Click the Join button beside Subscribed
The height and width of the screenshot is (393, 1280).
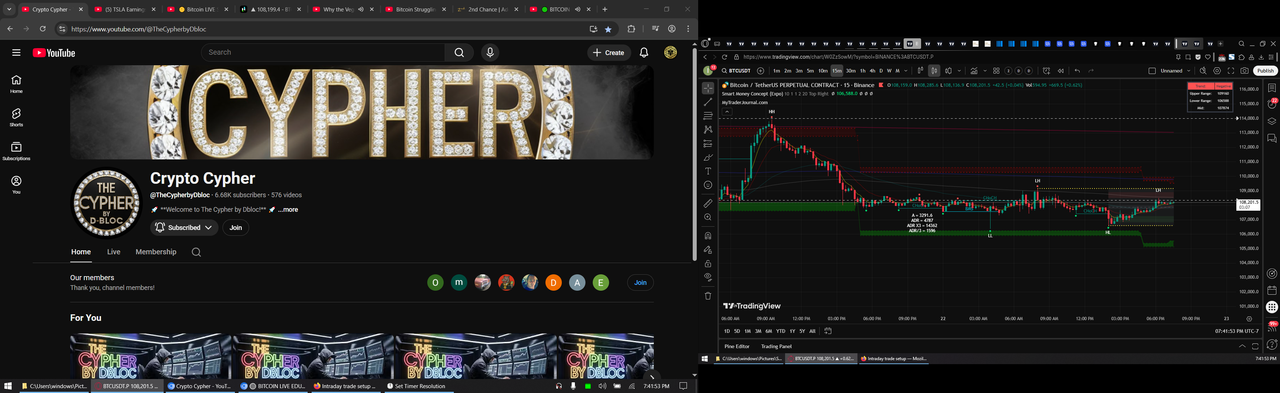tap(236, 228)
